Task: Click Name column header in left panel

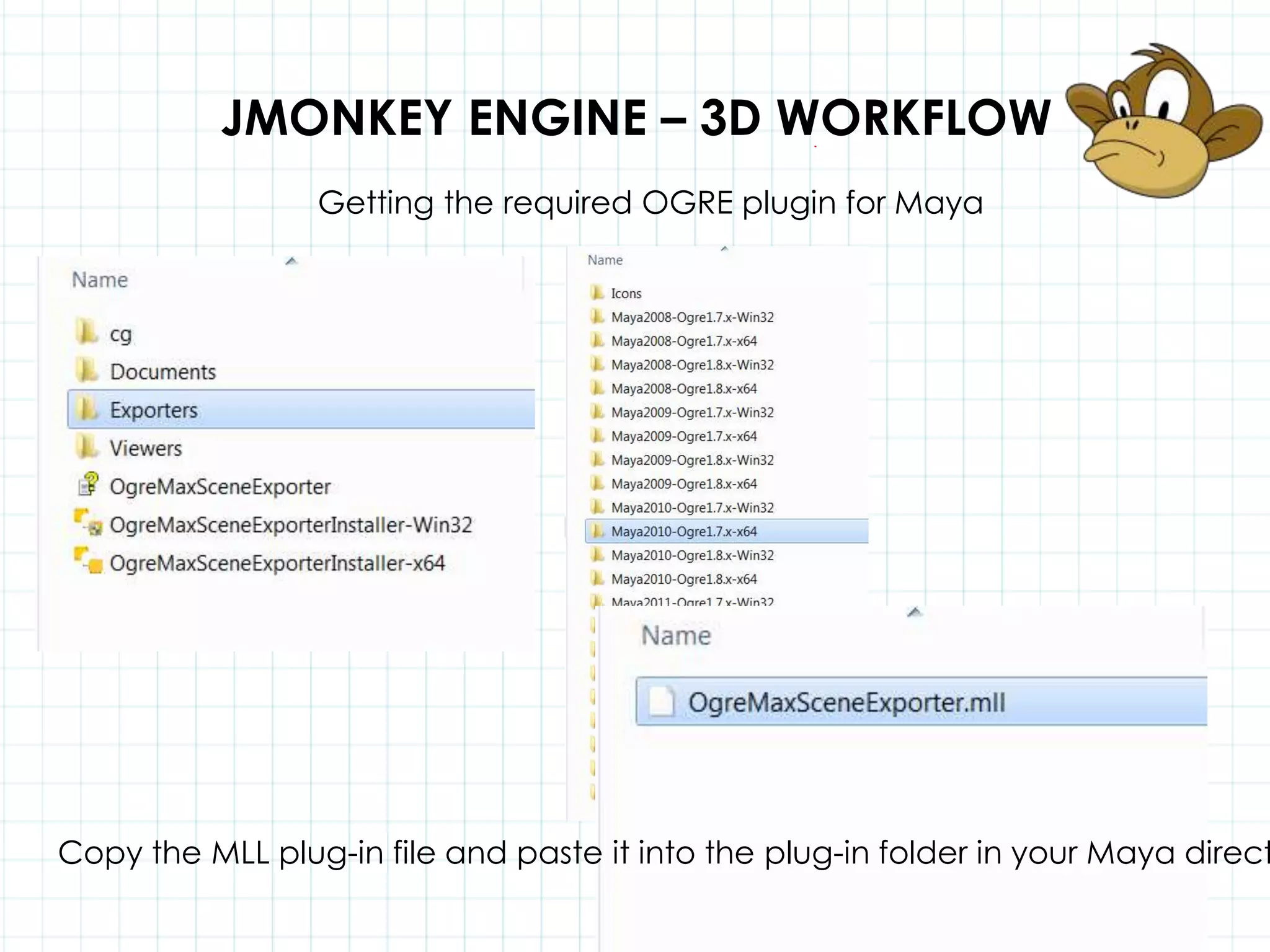Action: click(100, 280)
